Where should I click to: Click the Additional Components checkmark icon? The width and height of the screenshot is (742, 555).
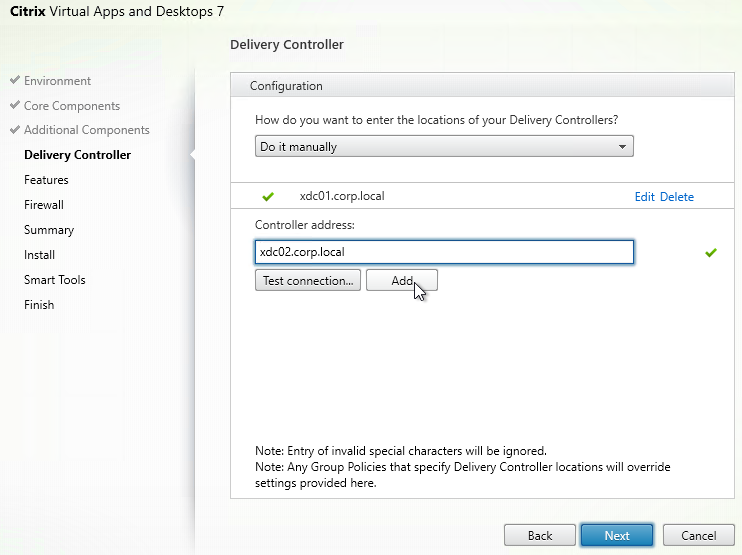click(x=15, y=129)
